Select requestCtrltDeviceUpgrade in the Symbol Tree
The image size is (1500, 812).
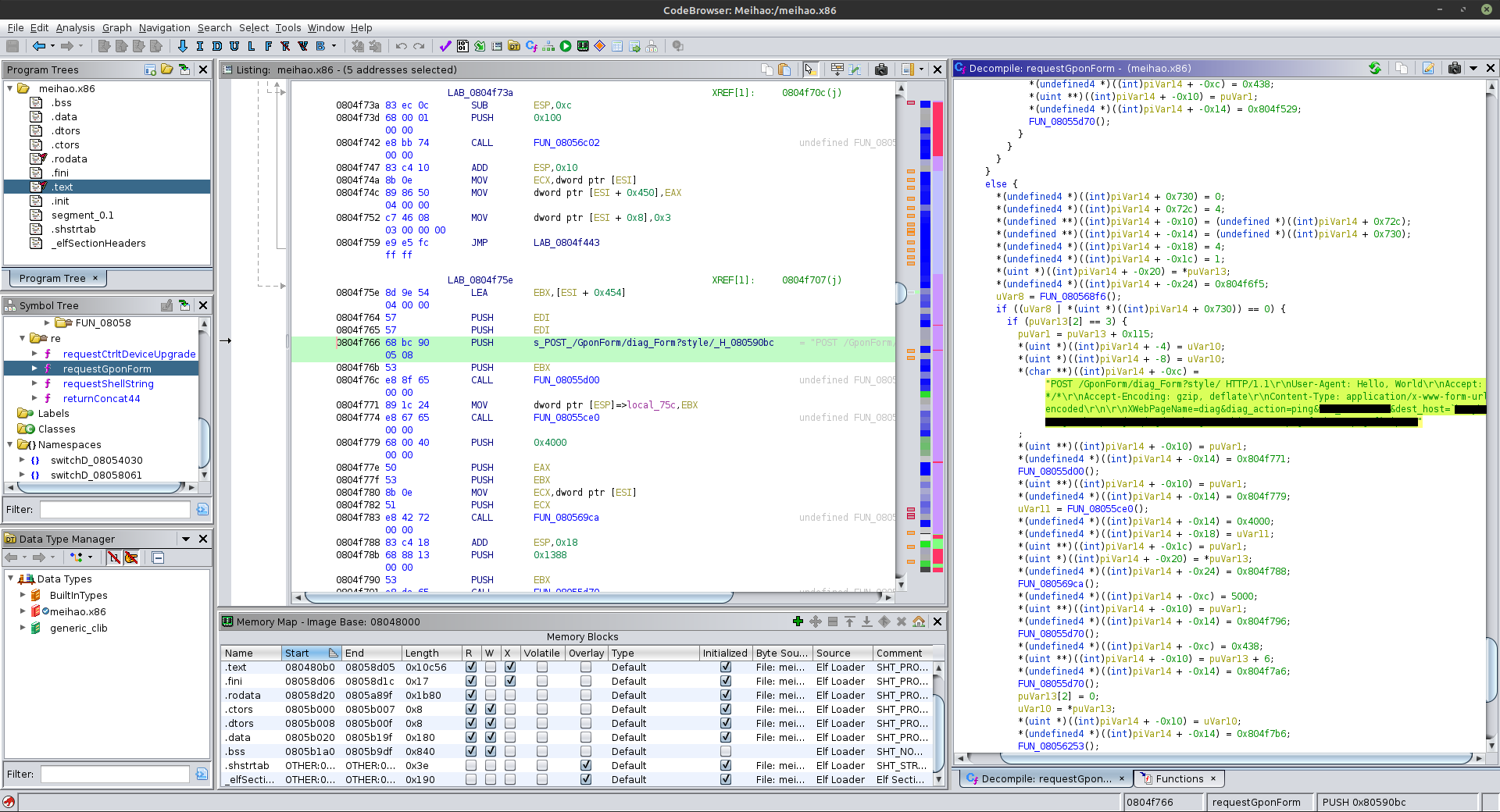pos(129,354)
